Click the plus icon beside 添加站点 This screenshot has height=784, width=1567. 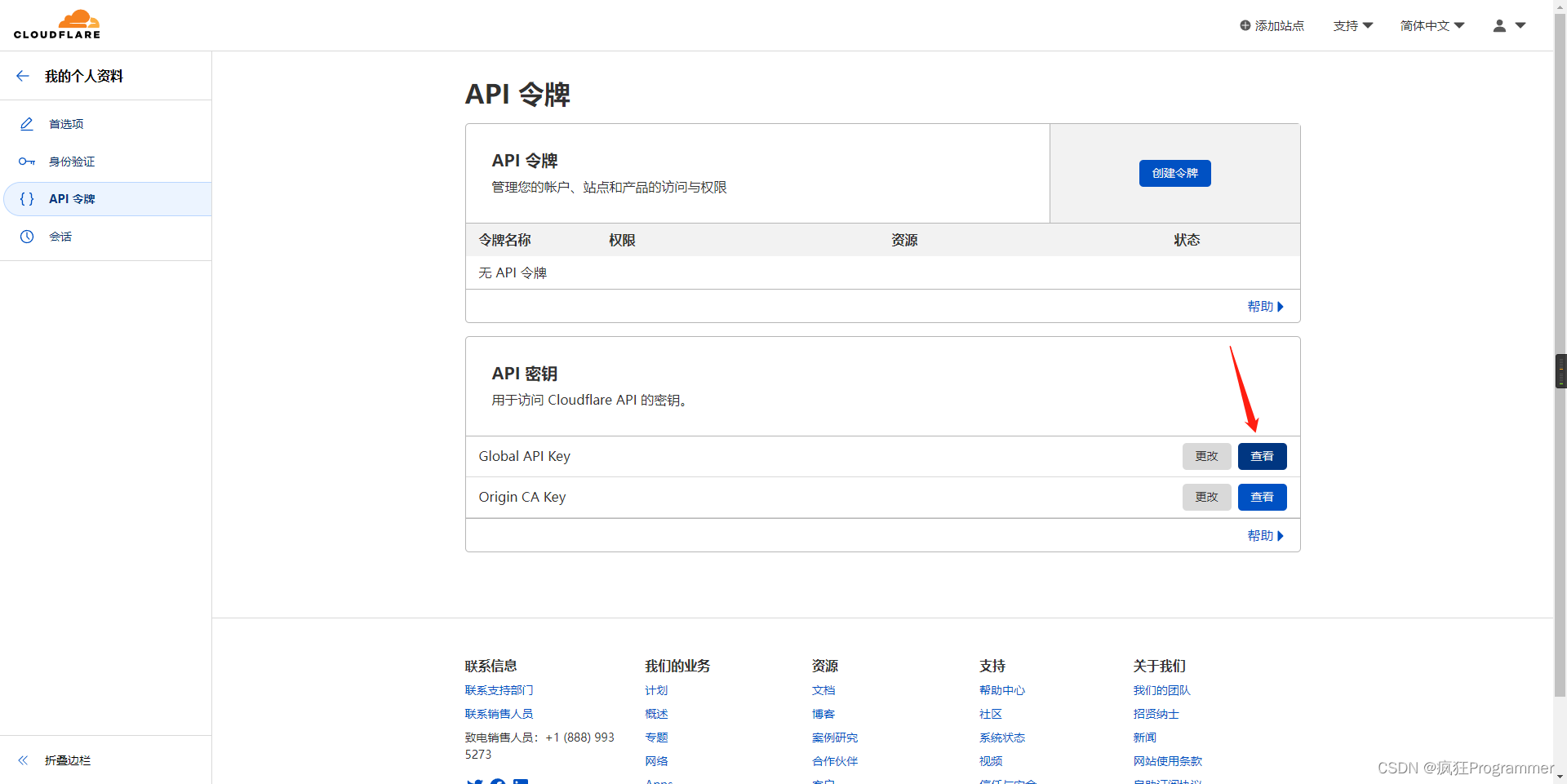tap(1244, 25)
